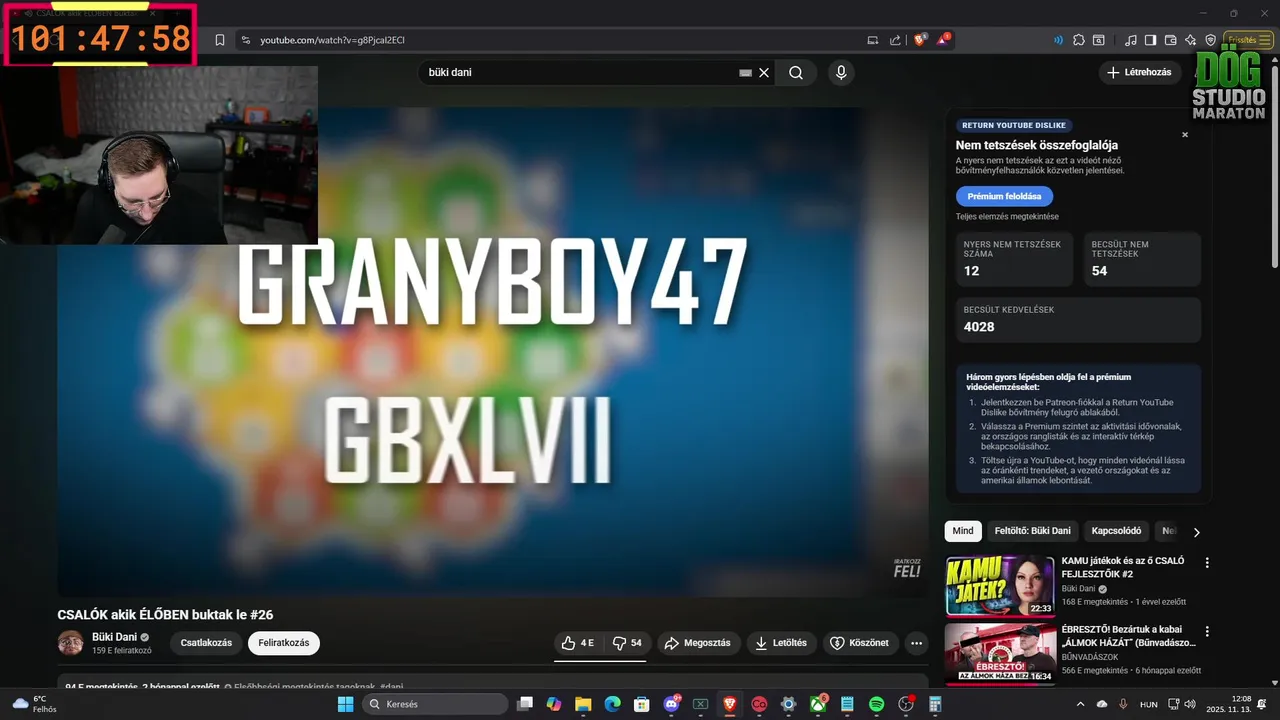Toggle the browser sidebar panel icon
This screenshot has width=1280, height=720.
click(1150, 40)
